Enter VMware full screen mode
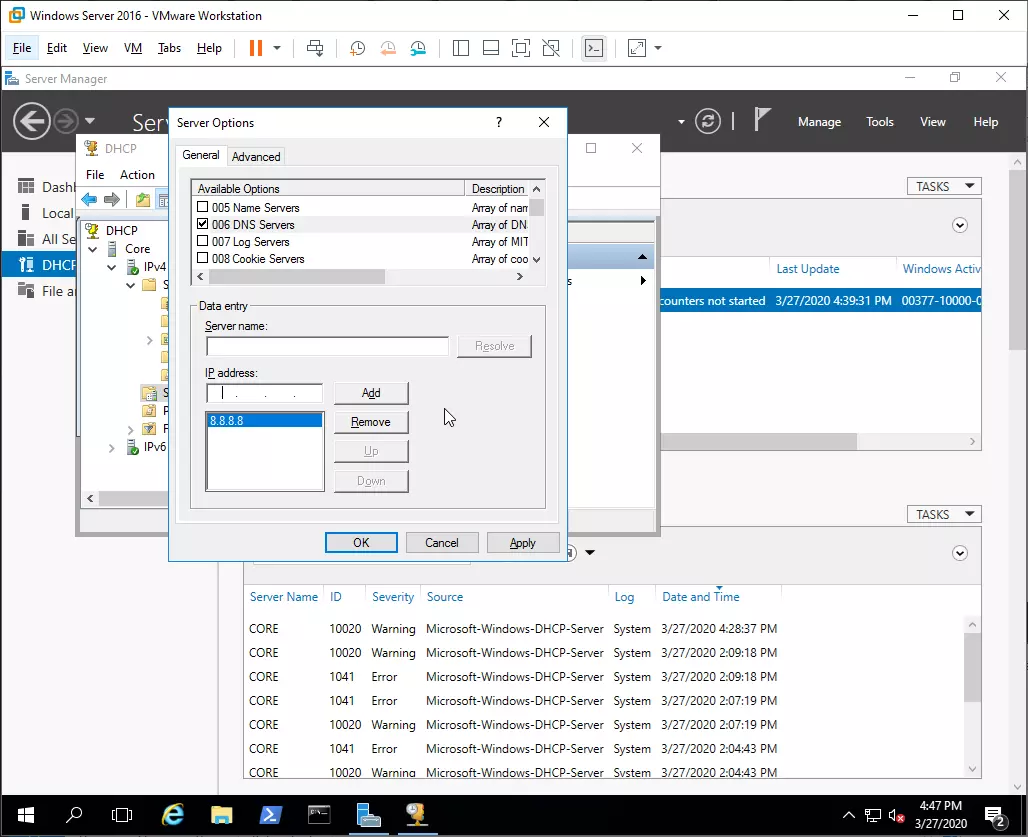 tap(521, 48)
